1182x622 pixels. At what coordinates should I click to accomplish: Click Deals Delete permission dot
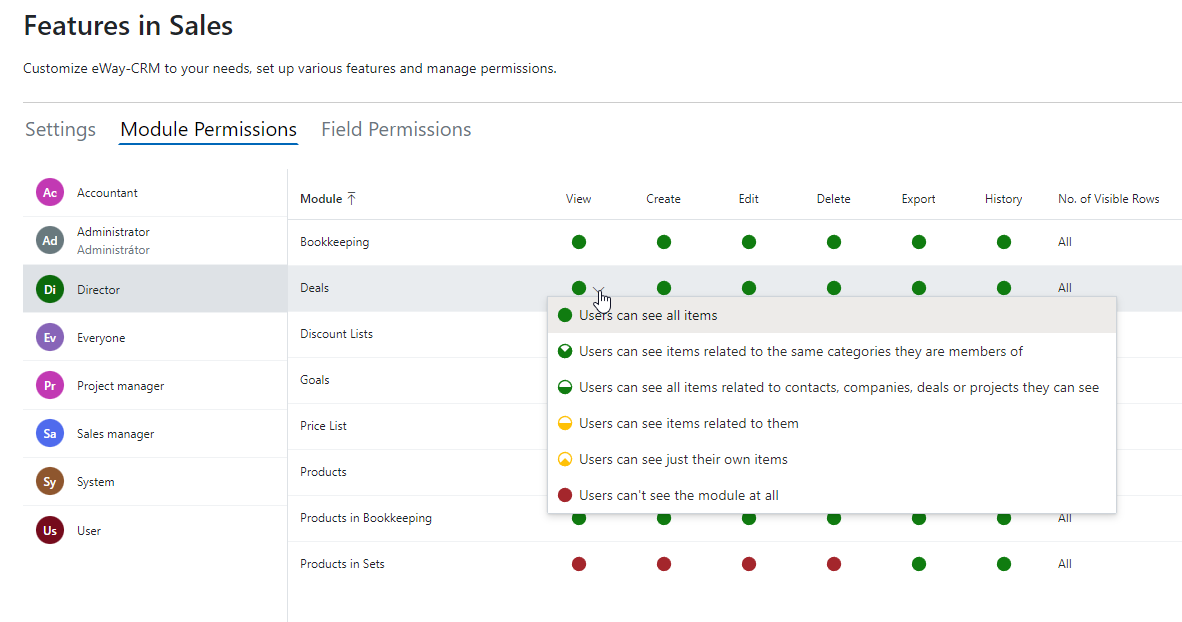point(834,288)
